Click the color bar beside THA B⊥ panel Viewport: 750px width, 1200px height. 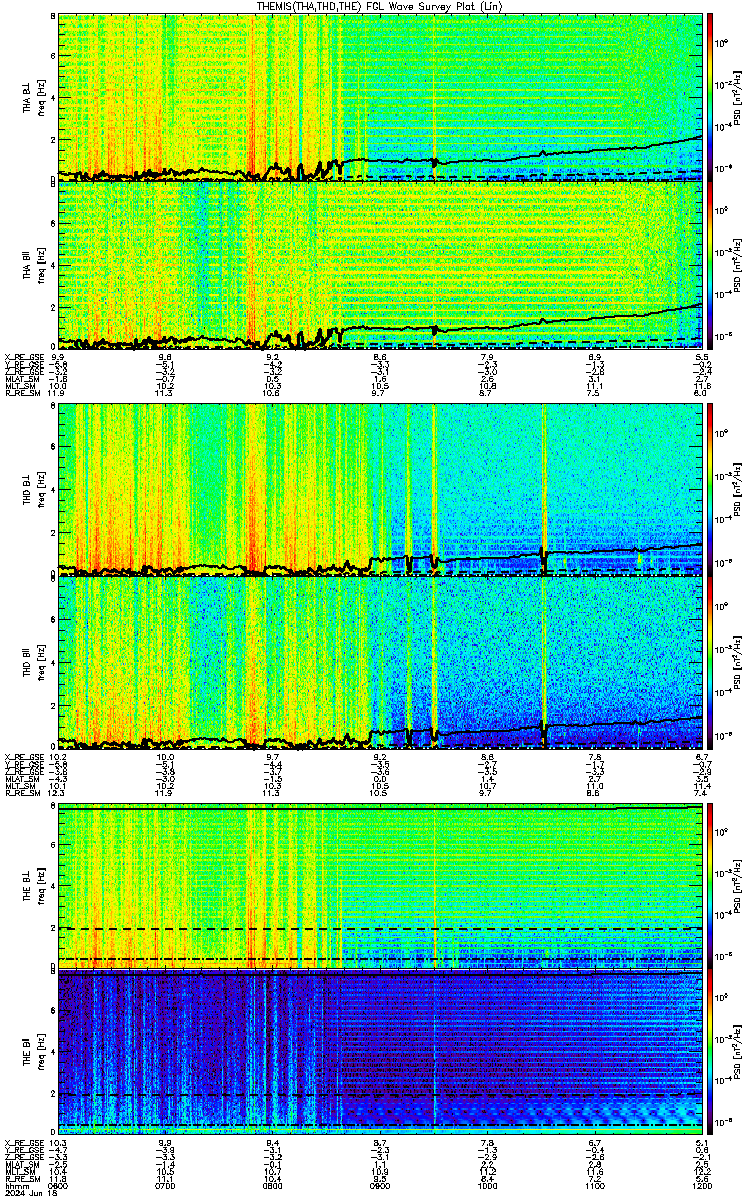click(x=710, y=97)
